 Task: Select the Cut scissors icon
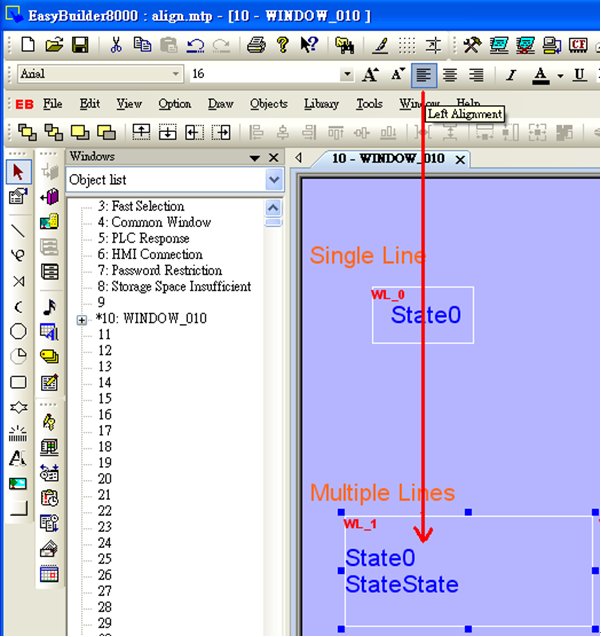click(x=116, y=45)
